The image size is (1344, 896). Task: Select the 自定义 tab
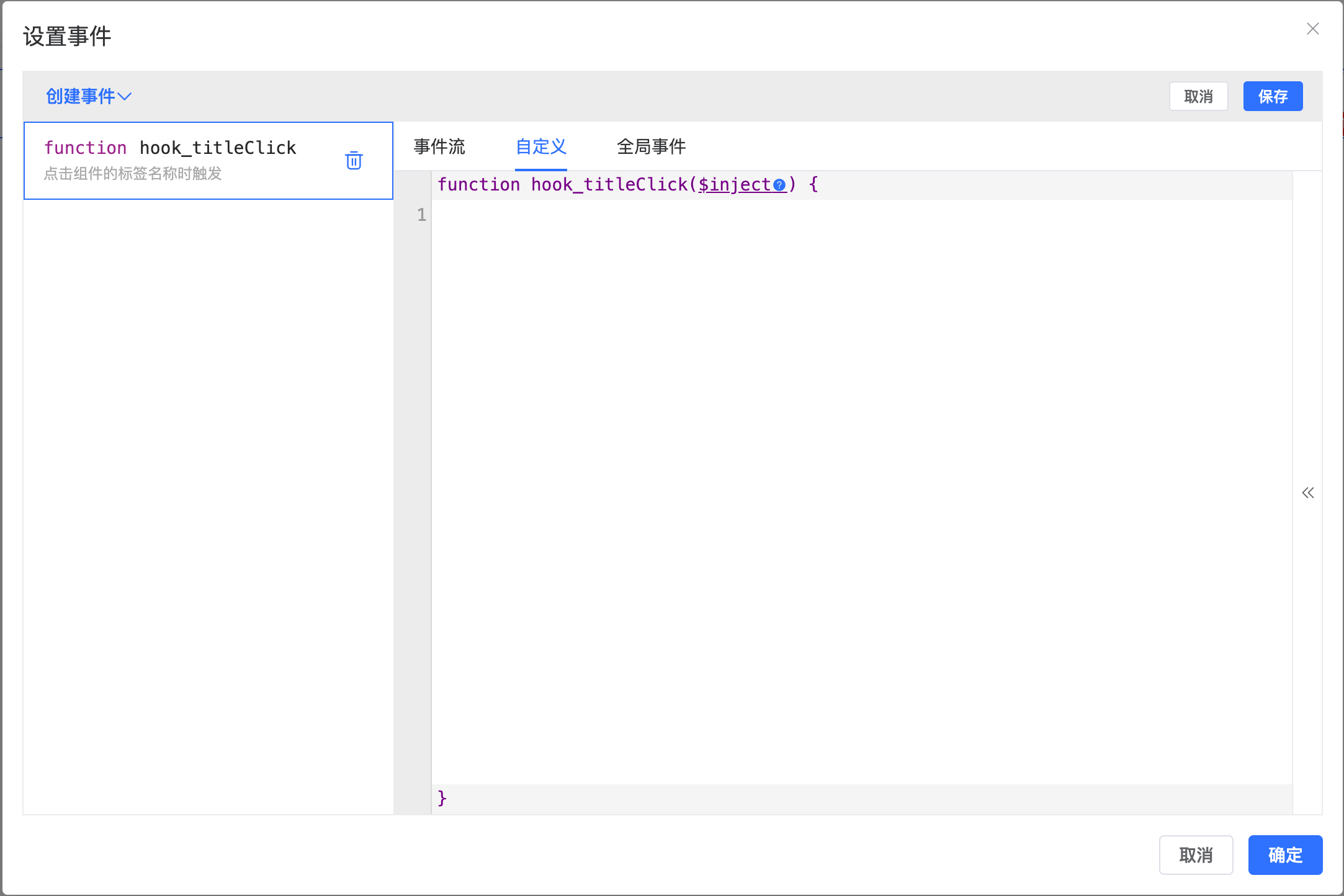[541, 146]
